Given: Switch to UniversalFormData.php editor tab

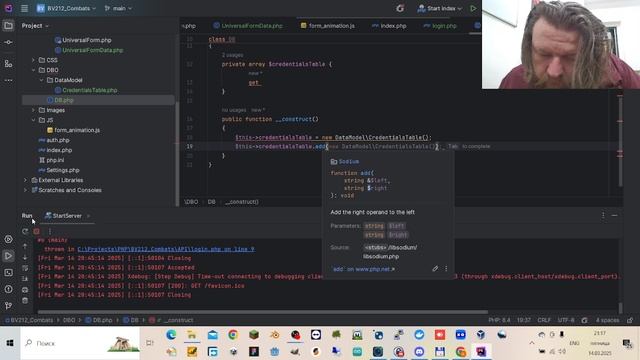Looking at the screenshot, I should 248,26.
